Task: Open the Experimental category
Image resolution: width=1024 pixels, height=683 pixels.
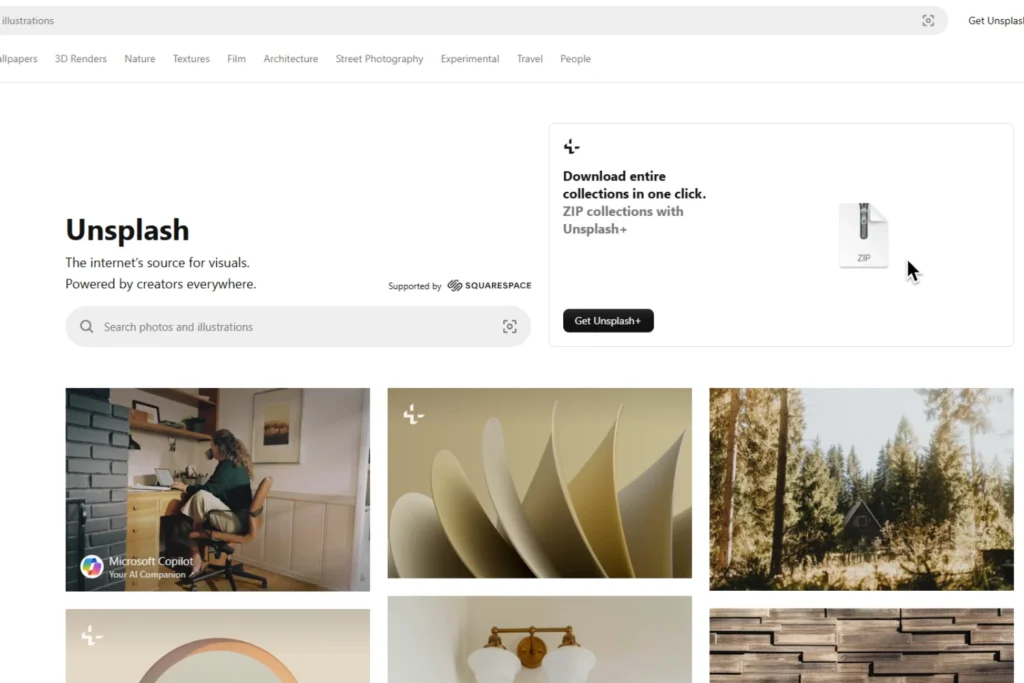Action: pos(470,59)
